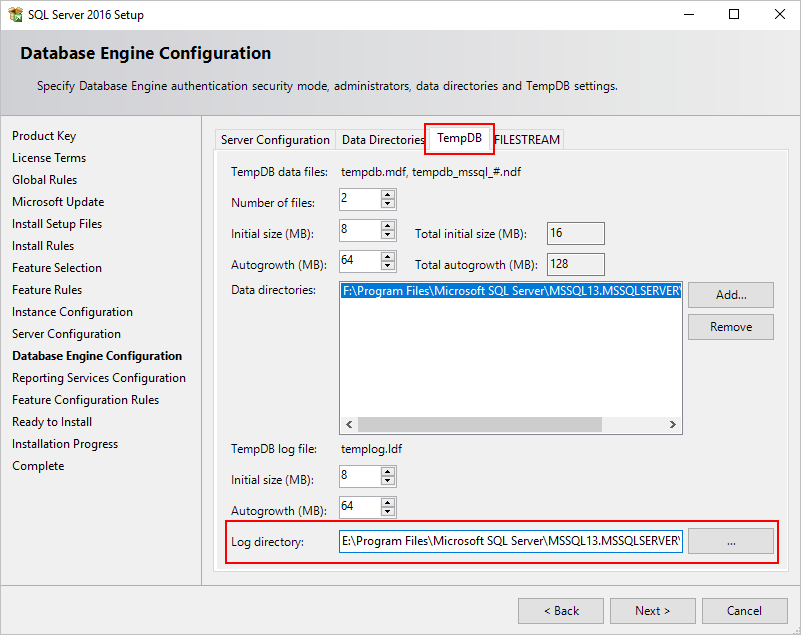Cancel the SQL Server installation
Screen dimensions: 801x635
coord(744,610)
